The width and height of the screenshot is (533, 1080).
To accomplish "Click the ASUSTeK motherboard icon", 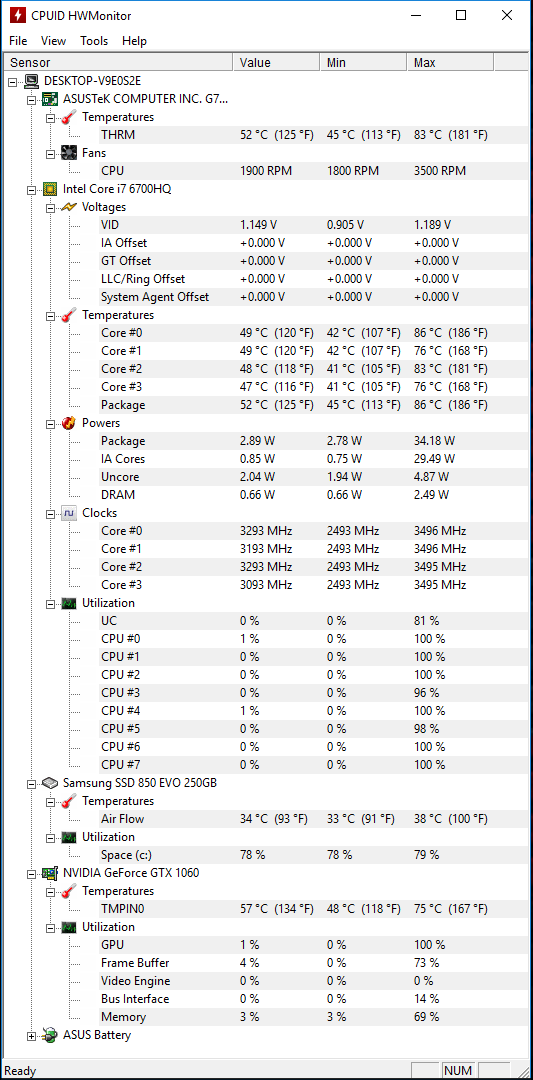I will pyautogui.click(x=50, y=99).
